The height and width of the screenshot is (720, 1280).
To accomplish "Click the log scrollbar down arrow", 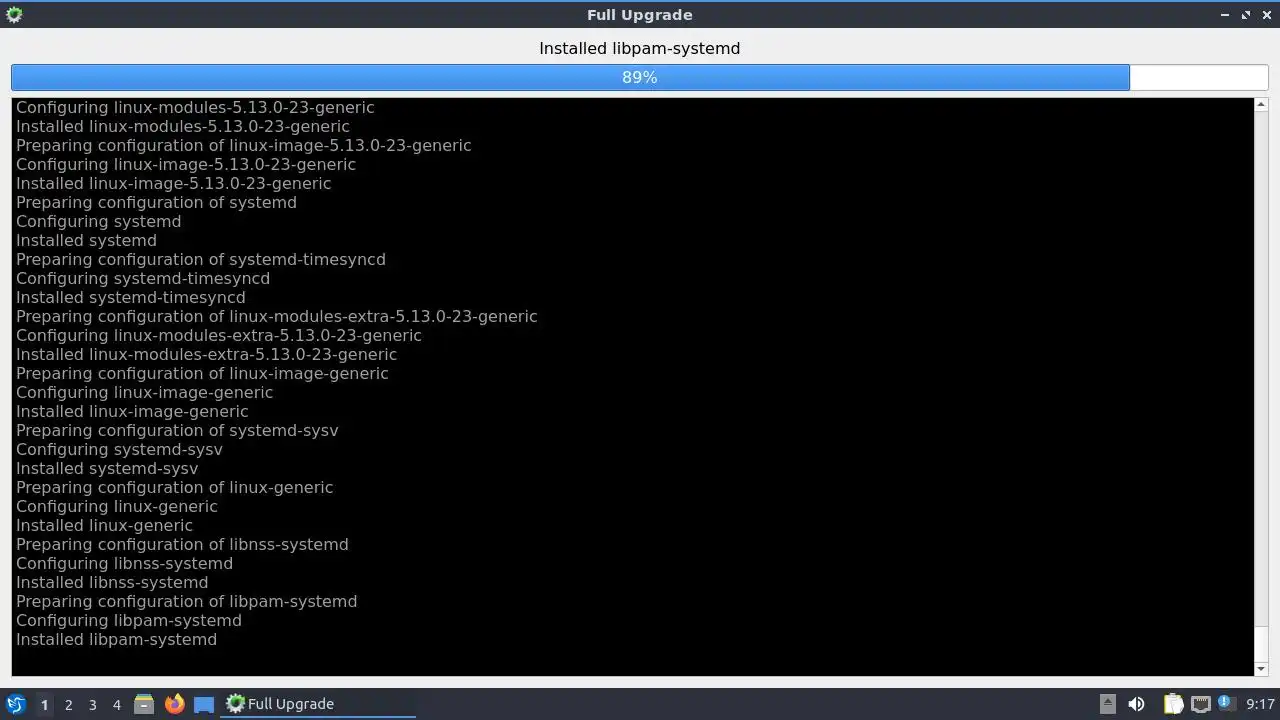I will (x=1261, y=669).
